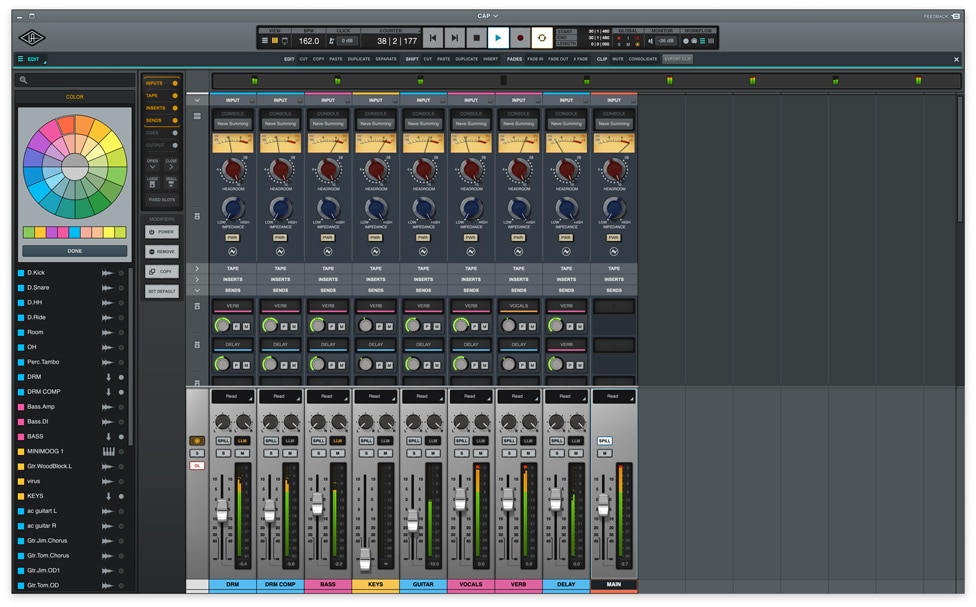This screenshot has height=607, width=976.
Task: Select the yellow mixer view icon
Action: tap(274, 41)
